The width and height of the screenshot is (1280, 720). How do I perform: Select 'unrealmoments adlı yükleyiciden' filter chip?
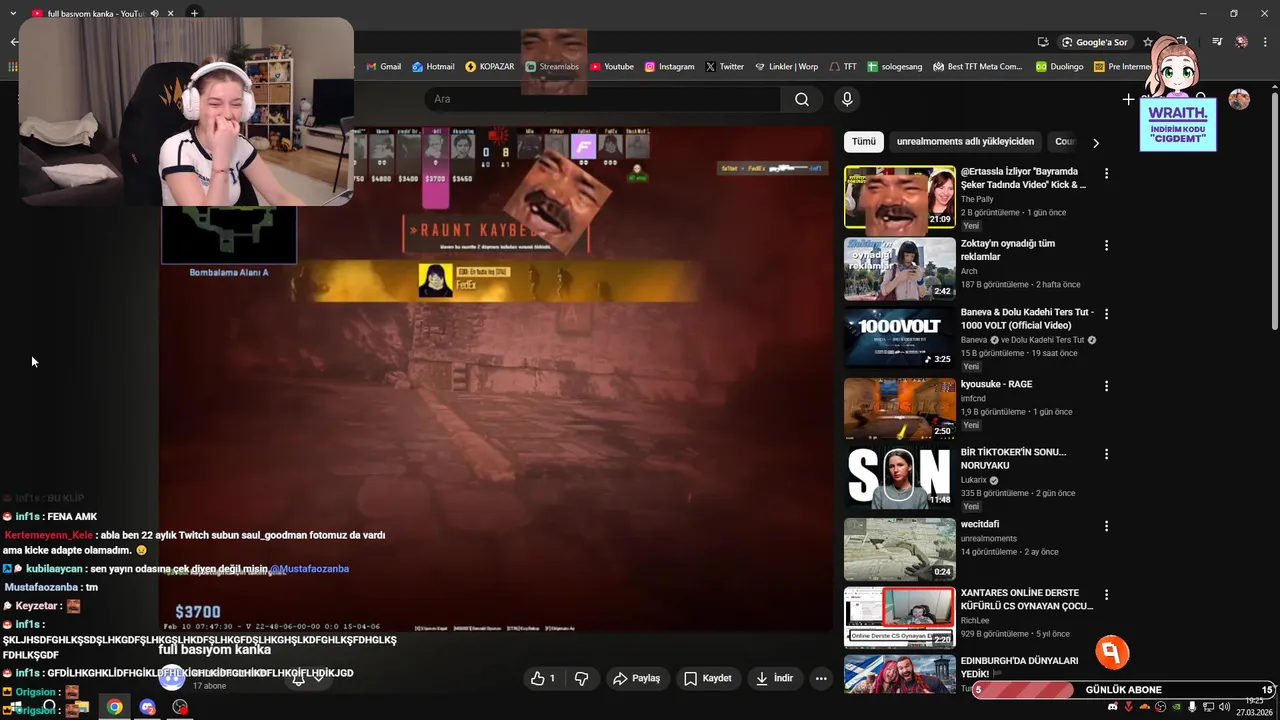click(x=965, y=142)
